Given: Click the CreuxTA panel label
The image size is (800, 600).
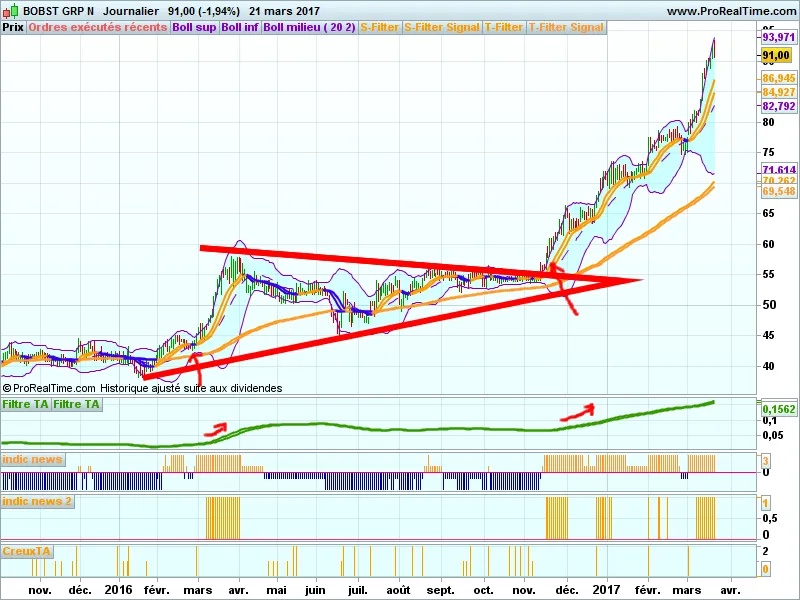Looking at the screenshot, I should tap(27, 551).
